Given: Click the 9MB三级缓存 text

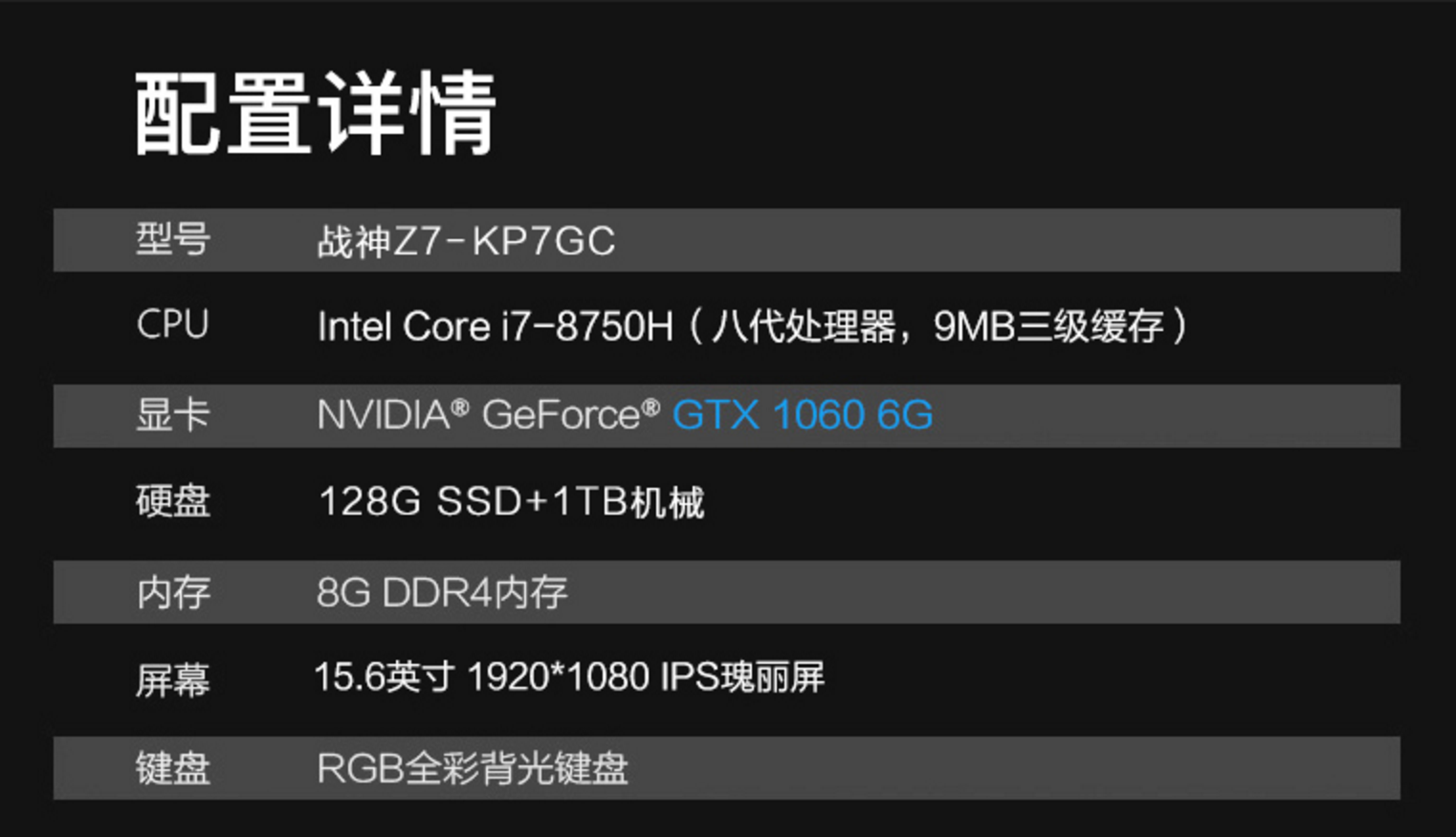Looking at the screenshot, I should [1048, 327].
